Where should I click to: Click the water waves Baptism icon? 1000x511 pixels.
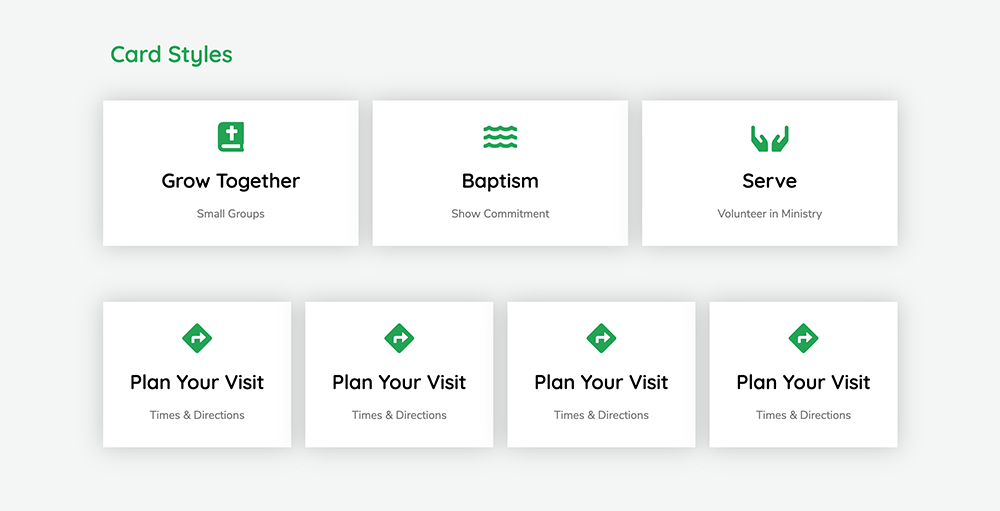[500, 137]
